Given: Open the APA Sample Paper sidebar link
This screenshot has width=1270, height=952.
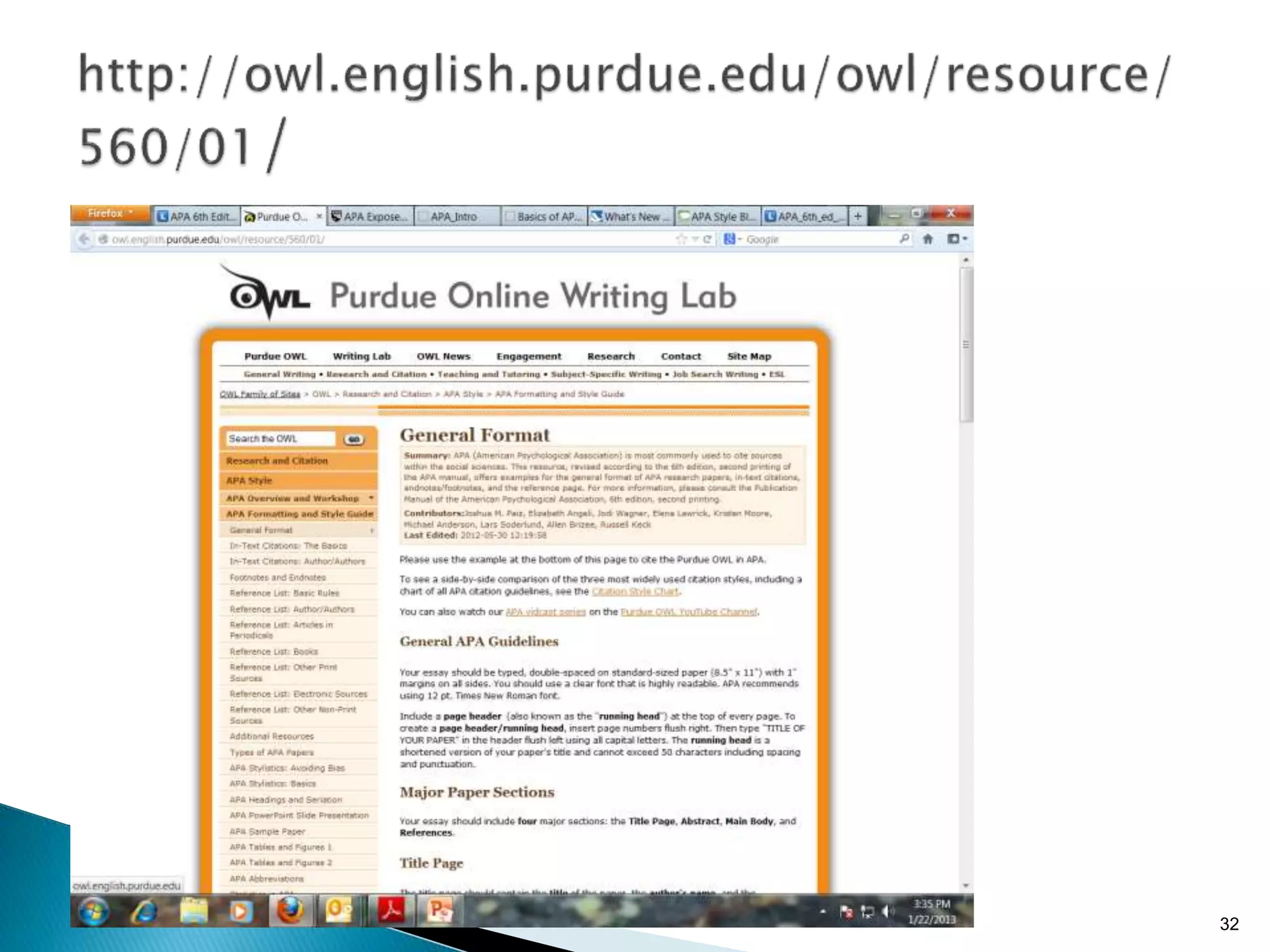Looking at the screenshot, I should coord(267,831).
